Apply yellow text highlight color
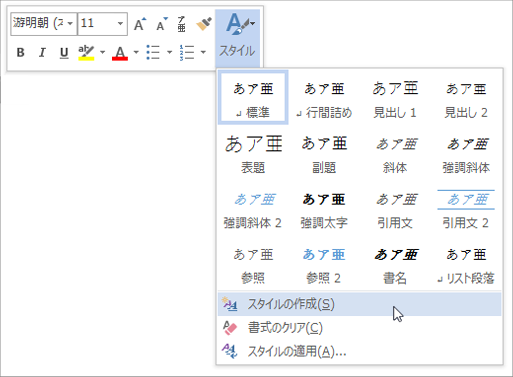 tap(86, 52)
